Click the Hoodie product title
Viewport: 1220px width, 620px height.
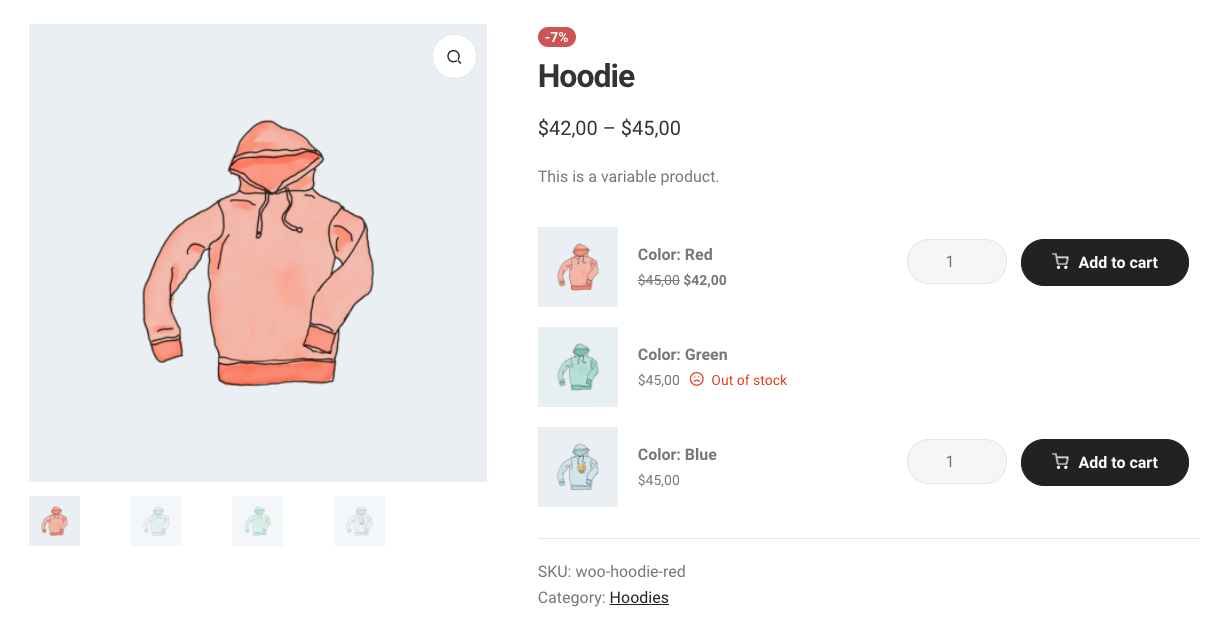pyautogui.click(x=586, y=76)
